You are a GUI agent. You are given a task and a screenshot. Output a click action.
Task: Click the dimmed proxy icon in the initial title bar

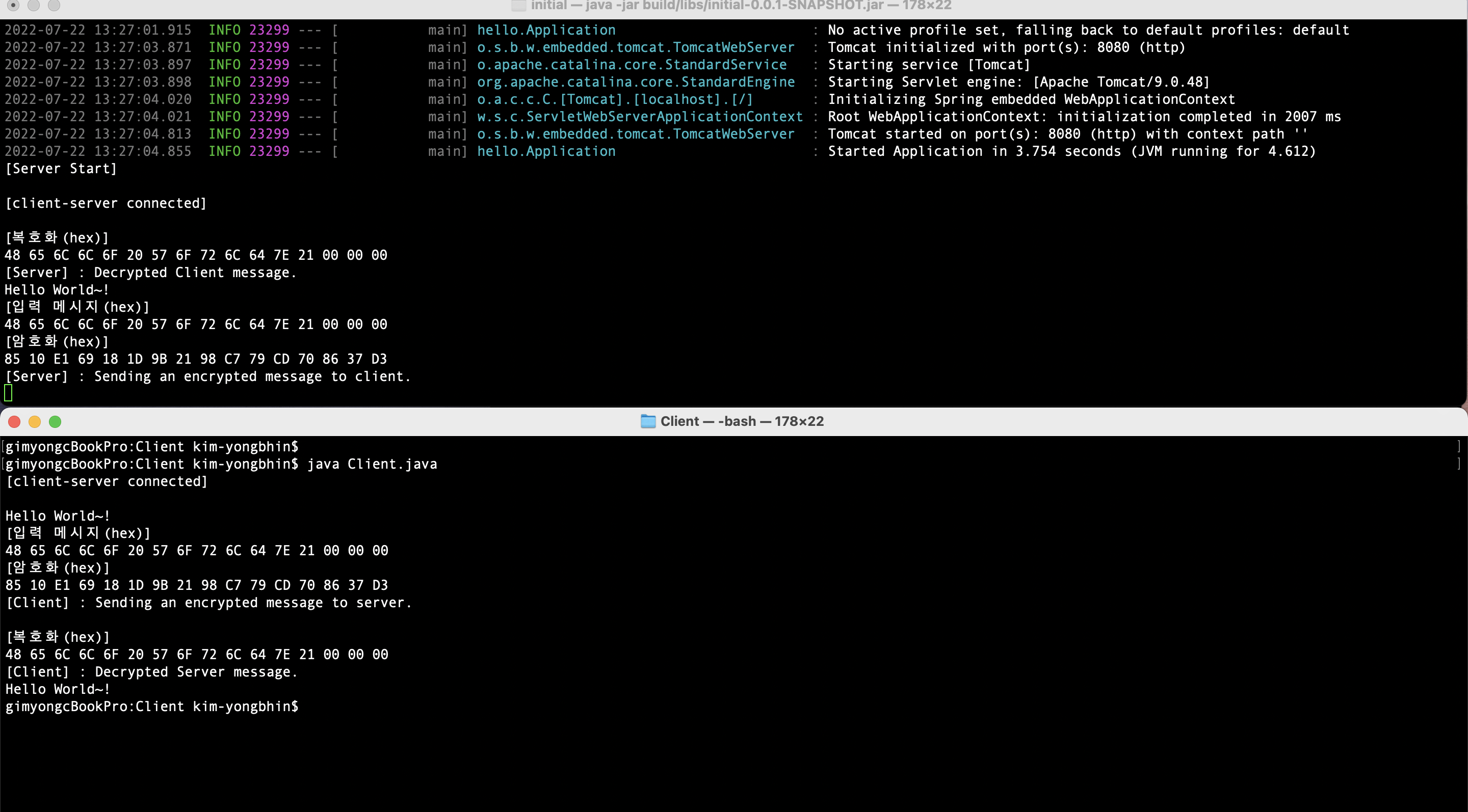click(518, 6)
